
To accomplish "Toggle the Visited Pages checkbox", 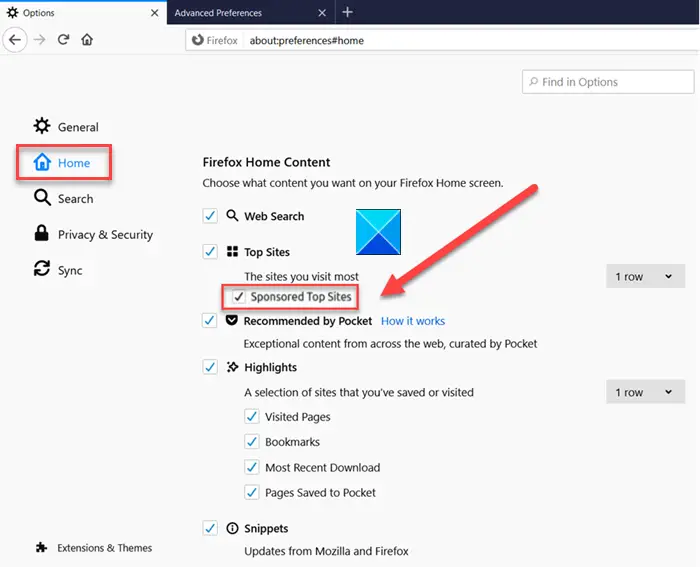I will [252, 417].
